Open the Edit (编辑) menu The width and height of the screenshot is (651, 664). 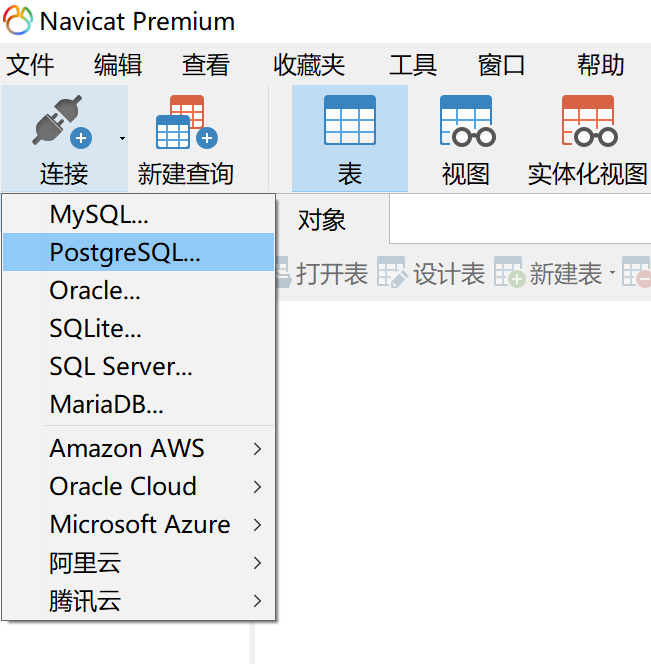pos(118,65)
